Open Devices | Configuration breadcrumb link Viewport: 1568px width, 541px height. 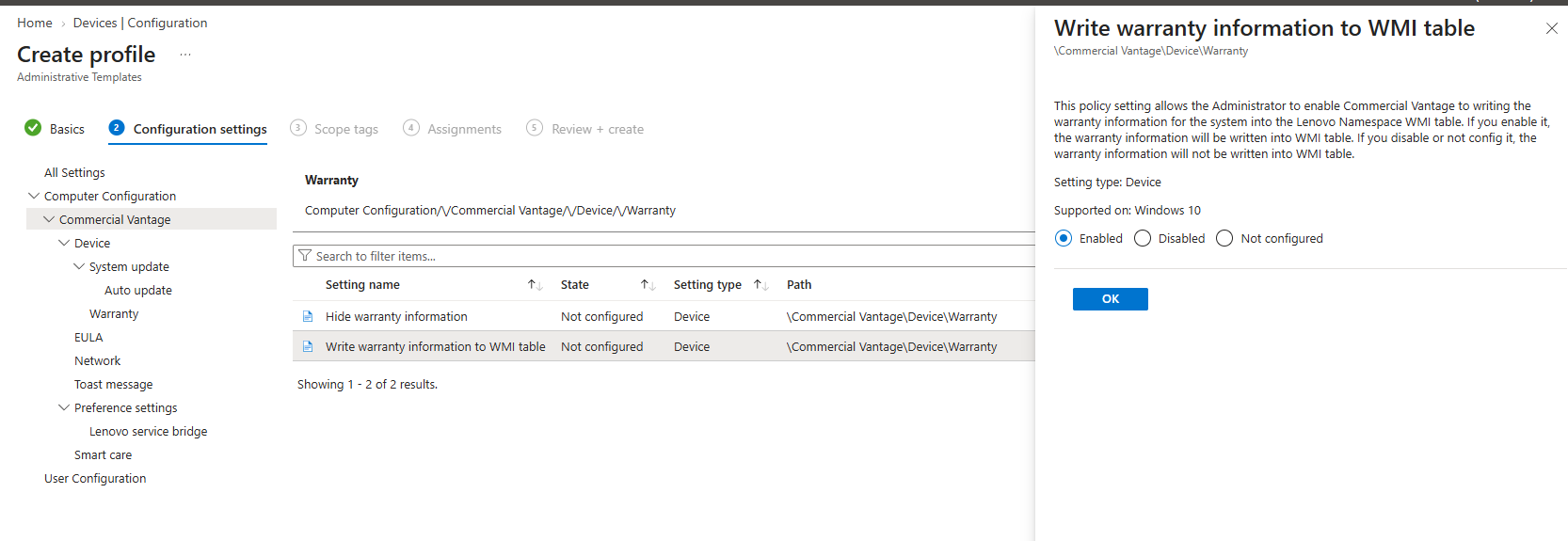140,23
